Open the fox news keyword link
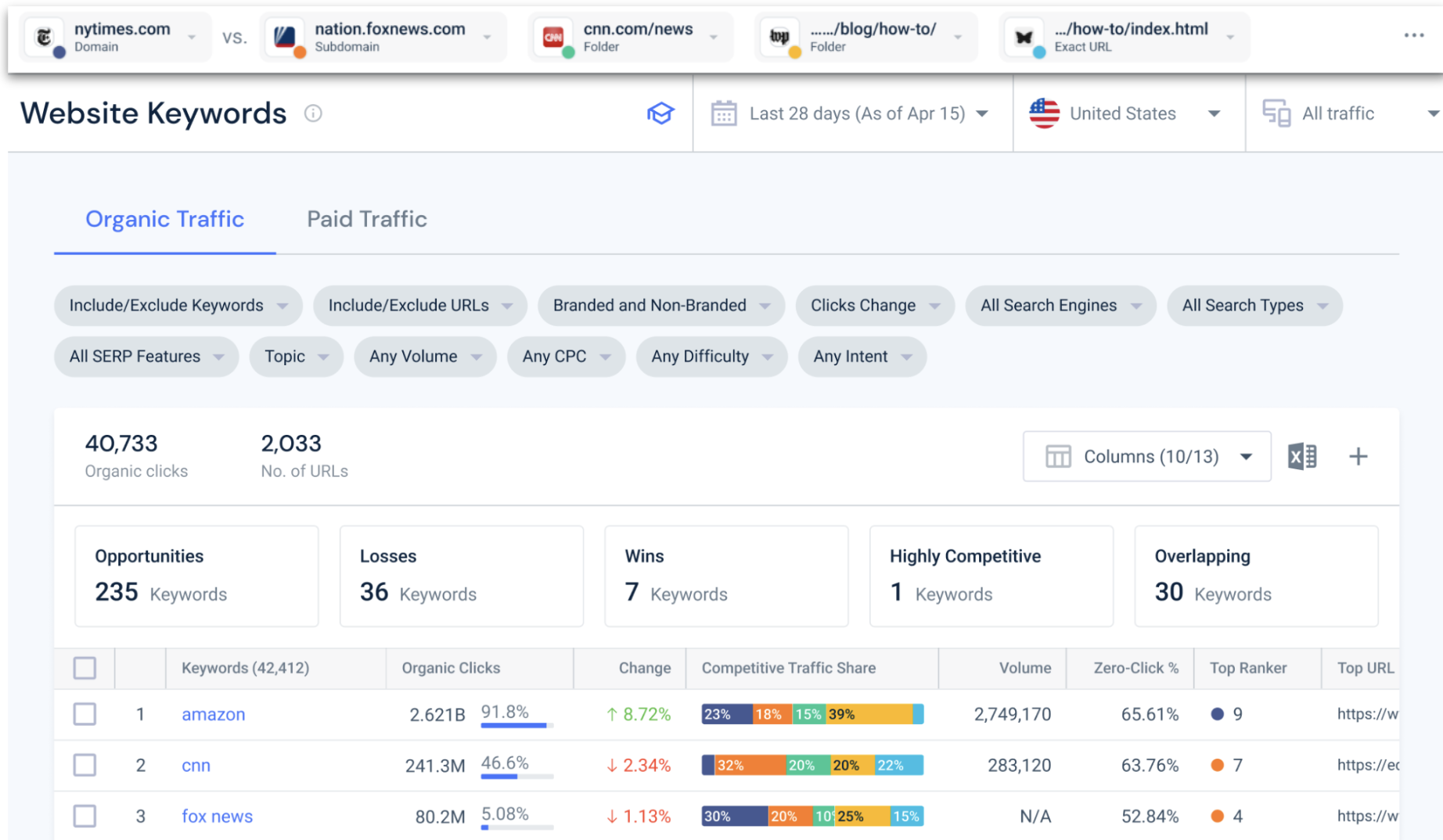 217,816
